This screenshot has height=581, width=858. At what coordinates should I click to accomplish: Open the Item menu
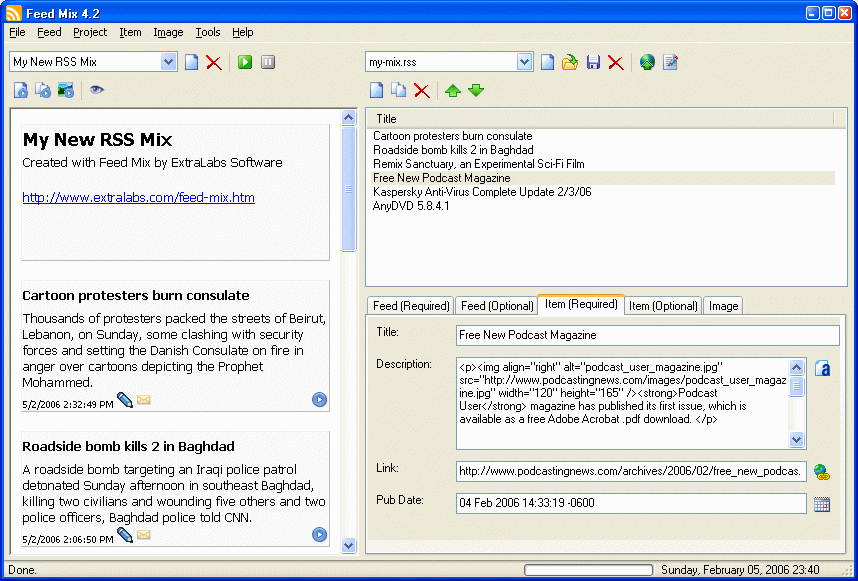tap(130, 32)
